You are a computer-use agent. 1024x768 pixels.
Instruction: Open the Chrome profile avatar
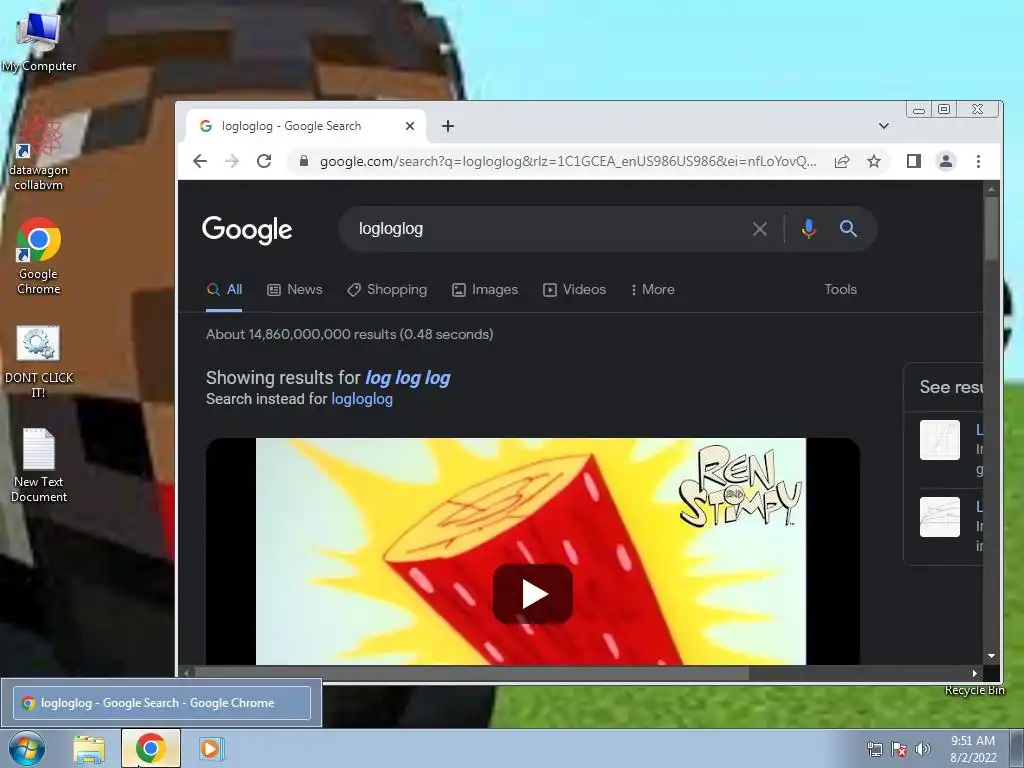point(946,161)
